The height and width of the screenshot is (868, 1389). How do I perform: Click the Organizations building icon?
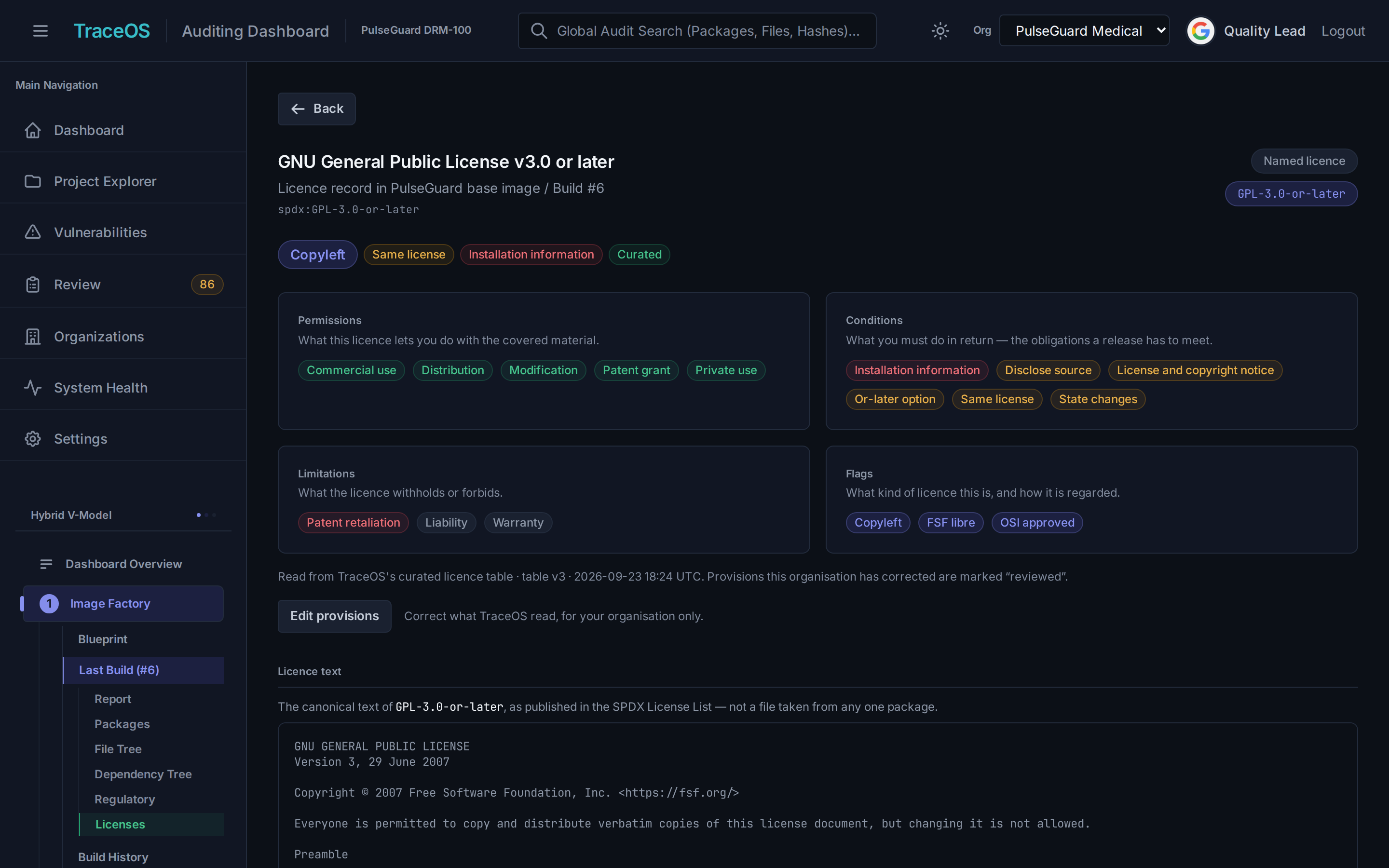pos(33,337)
